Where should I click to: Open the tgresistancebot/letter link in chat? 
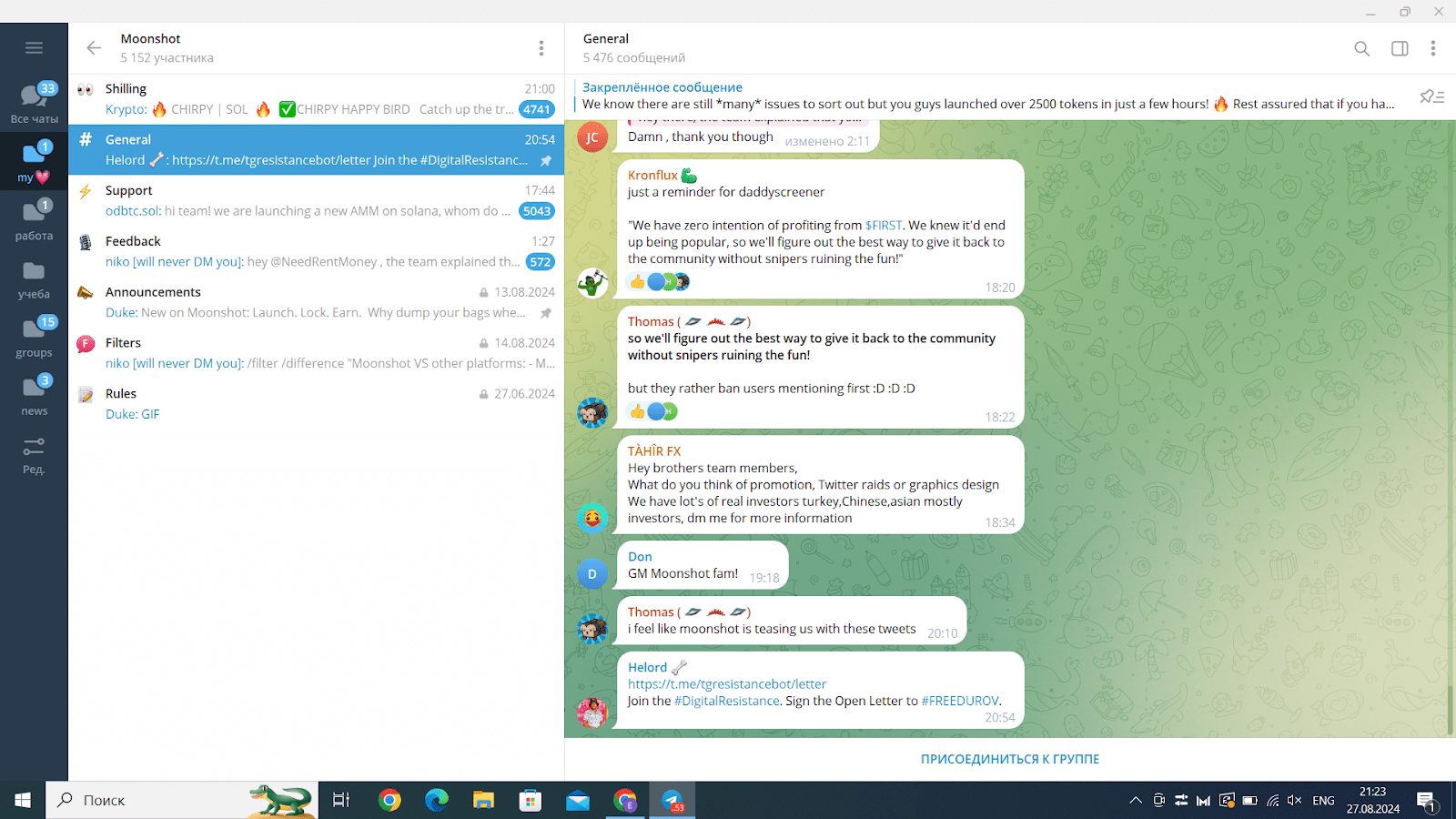pyautogui.click(x=727, y=684)
